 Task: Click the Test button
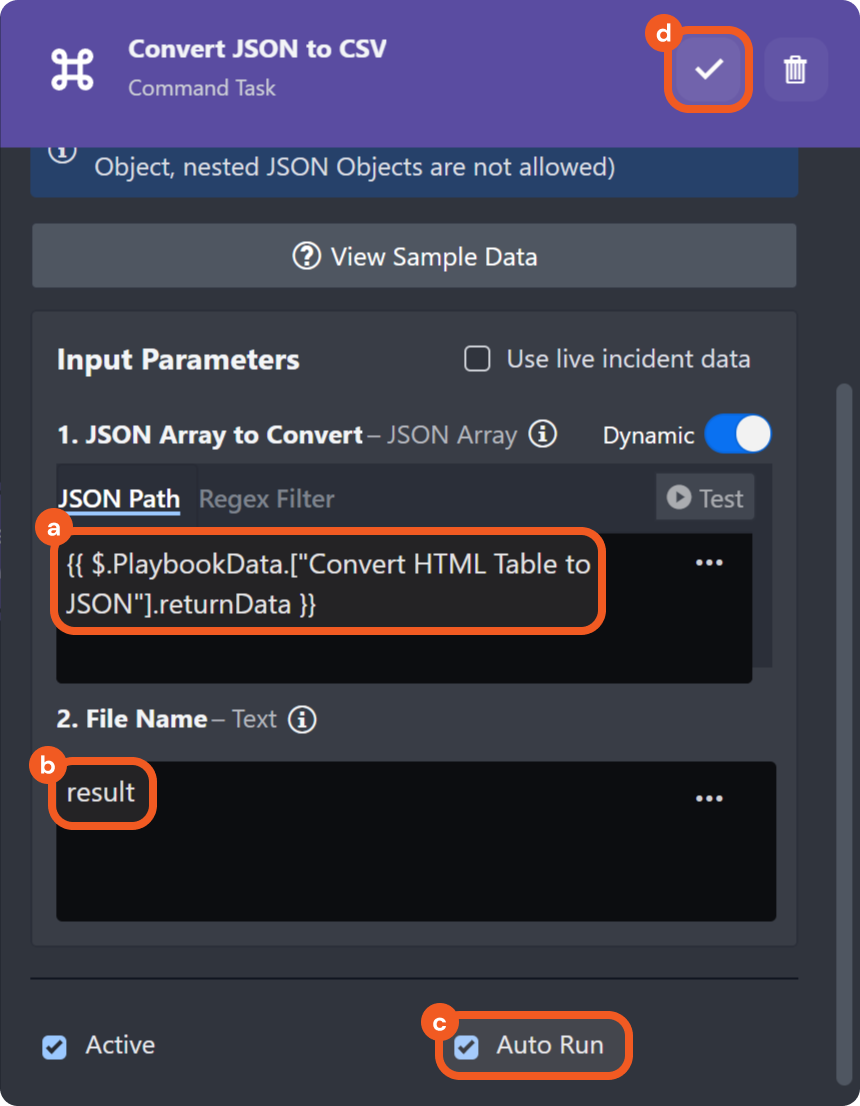(x=705, y=497)
